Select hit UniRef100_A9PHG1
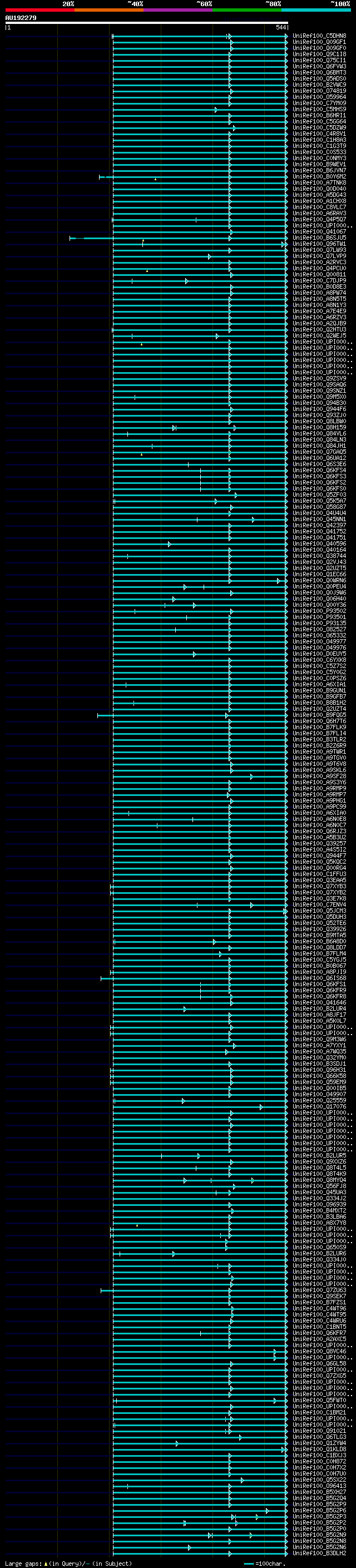356x1568 pixels. (319, 800)
